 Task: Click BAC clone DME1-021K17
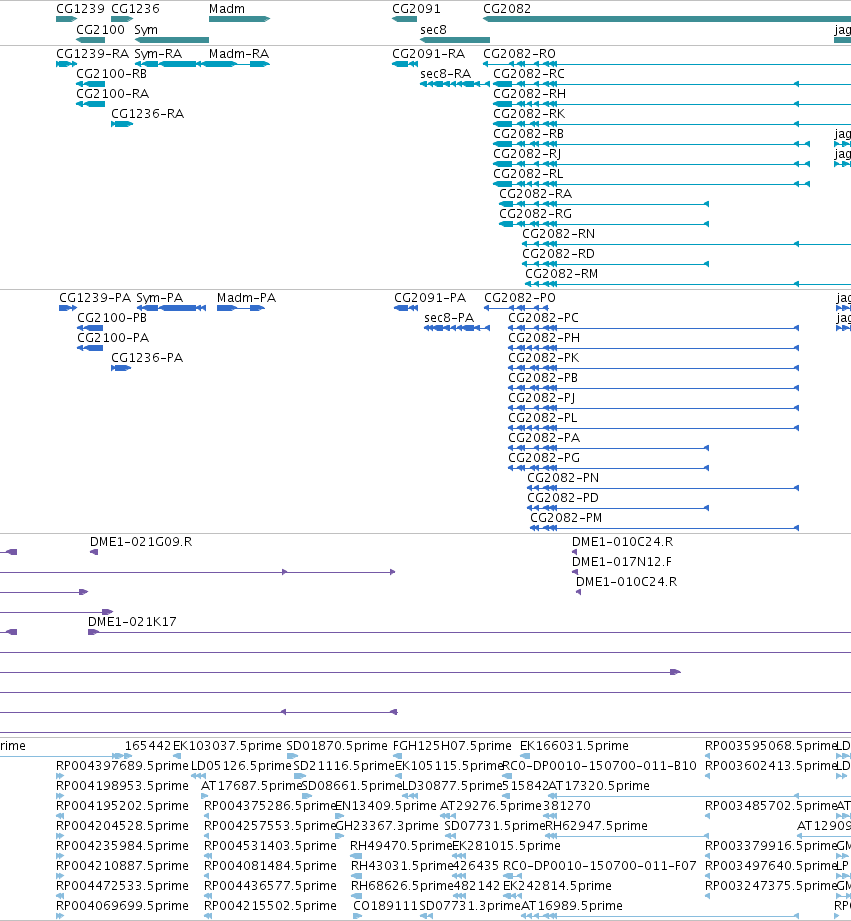click(132, 621)
